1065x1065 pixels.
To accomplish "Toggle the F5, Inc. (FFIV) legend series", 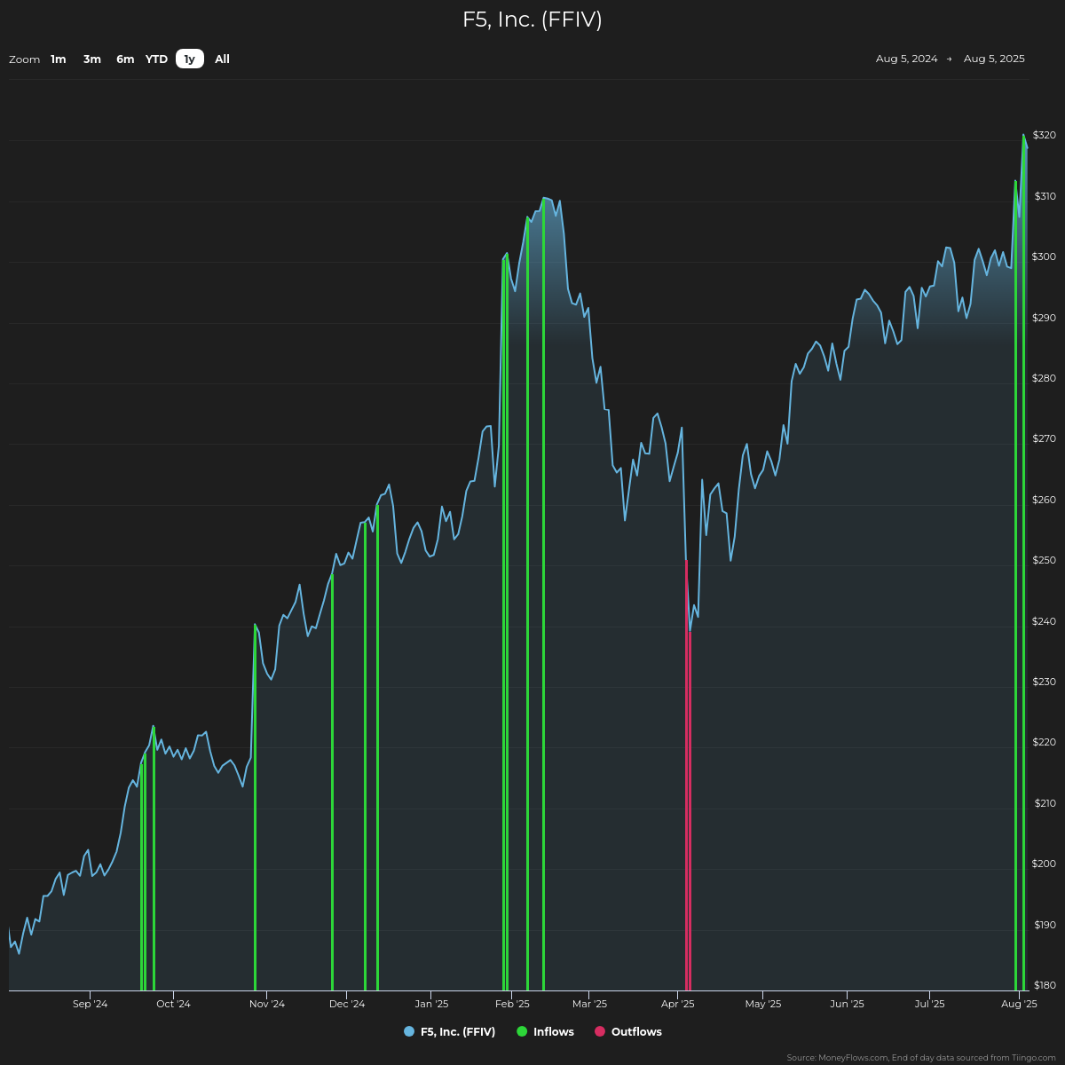I will (450, 1032).
